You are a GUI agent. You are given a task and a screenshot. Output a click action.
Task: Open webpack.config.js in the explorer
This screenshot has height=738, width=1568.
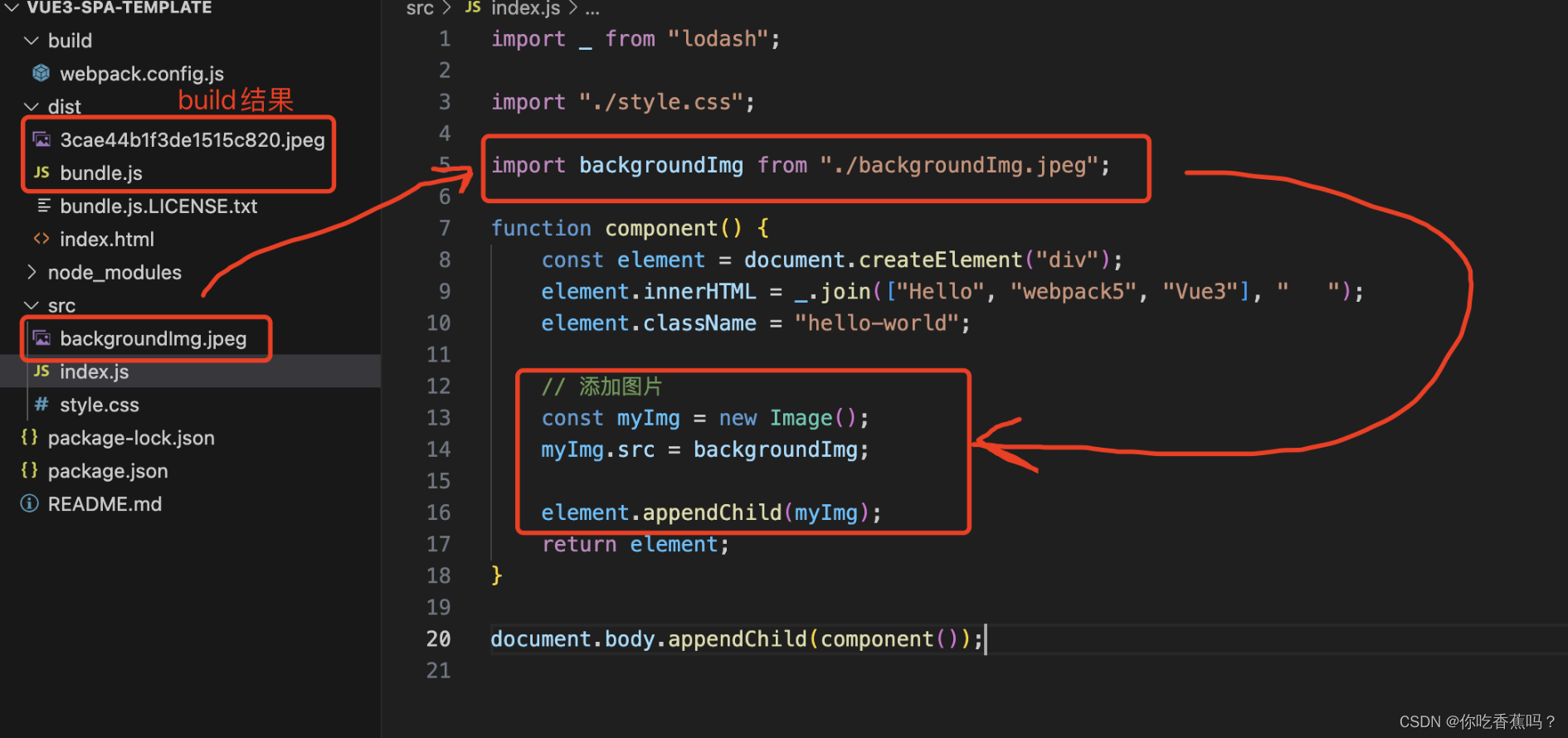click(142, 74)
